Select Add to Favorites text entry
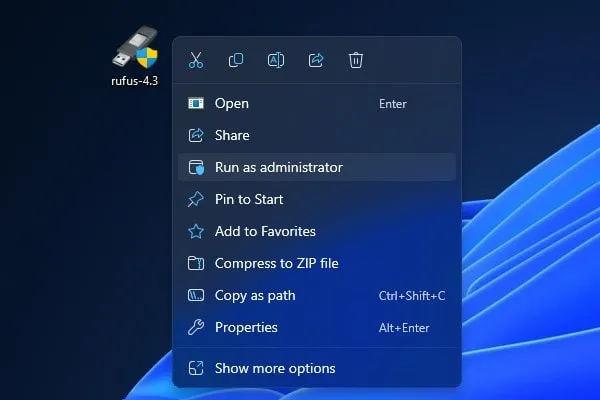 pos(265,231)
